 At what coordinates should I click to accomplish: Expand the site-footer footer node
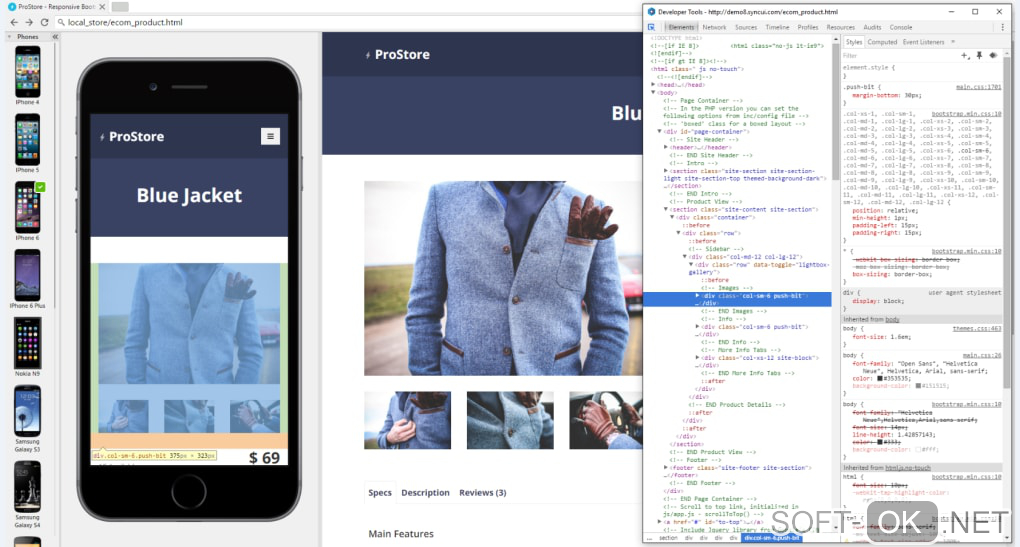665,468
